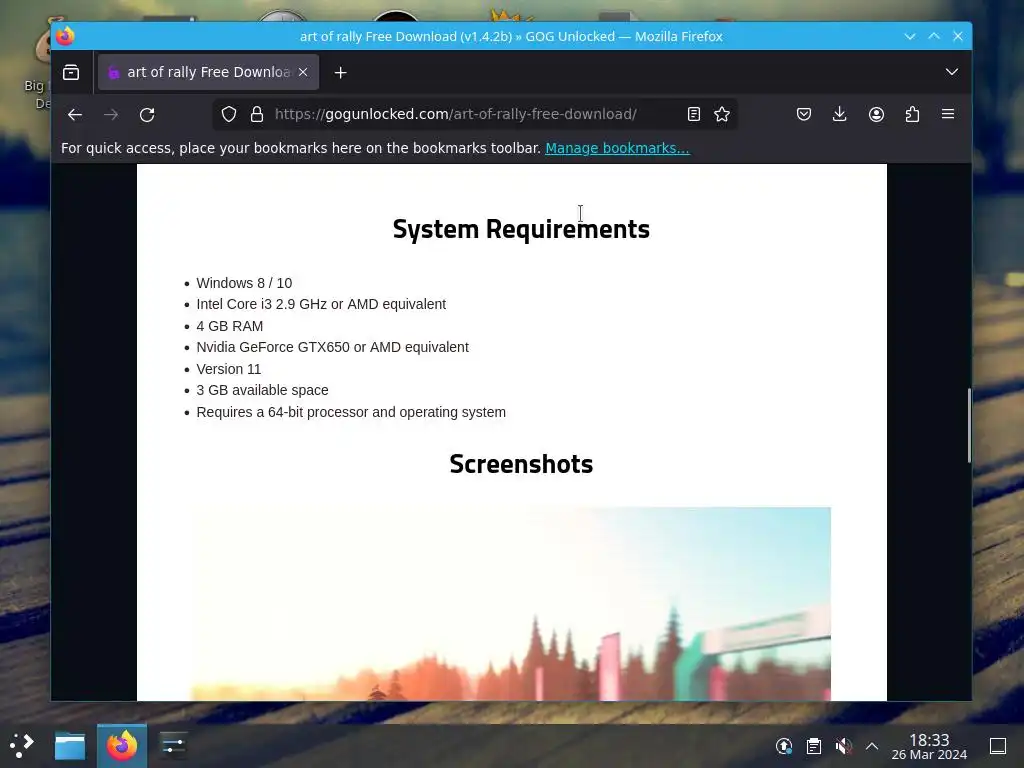Click the Firefox logo in the title bar
1024x768 pixels.
coord(65,37)
